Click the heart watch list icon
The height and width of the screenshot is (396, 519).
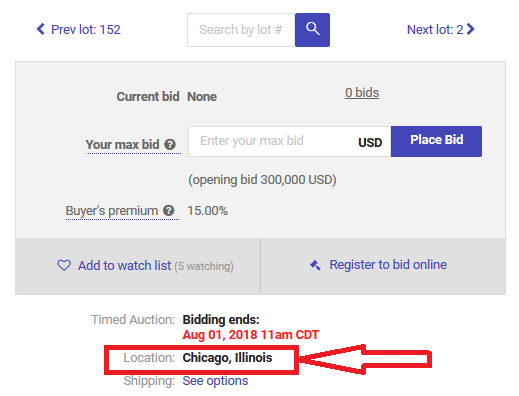coord(64,266)
